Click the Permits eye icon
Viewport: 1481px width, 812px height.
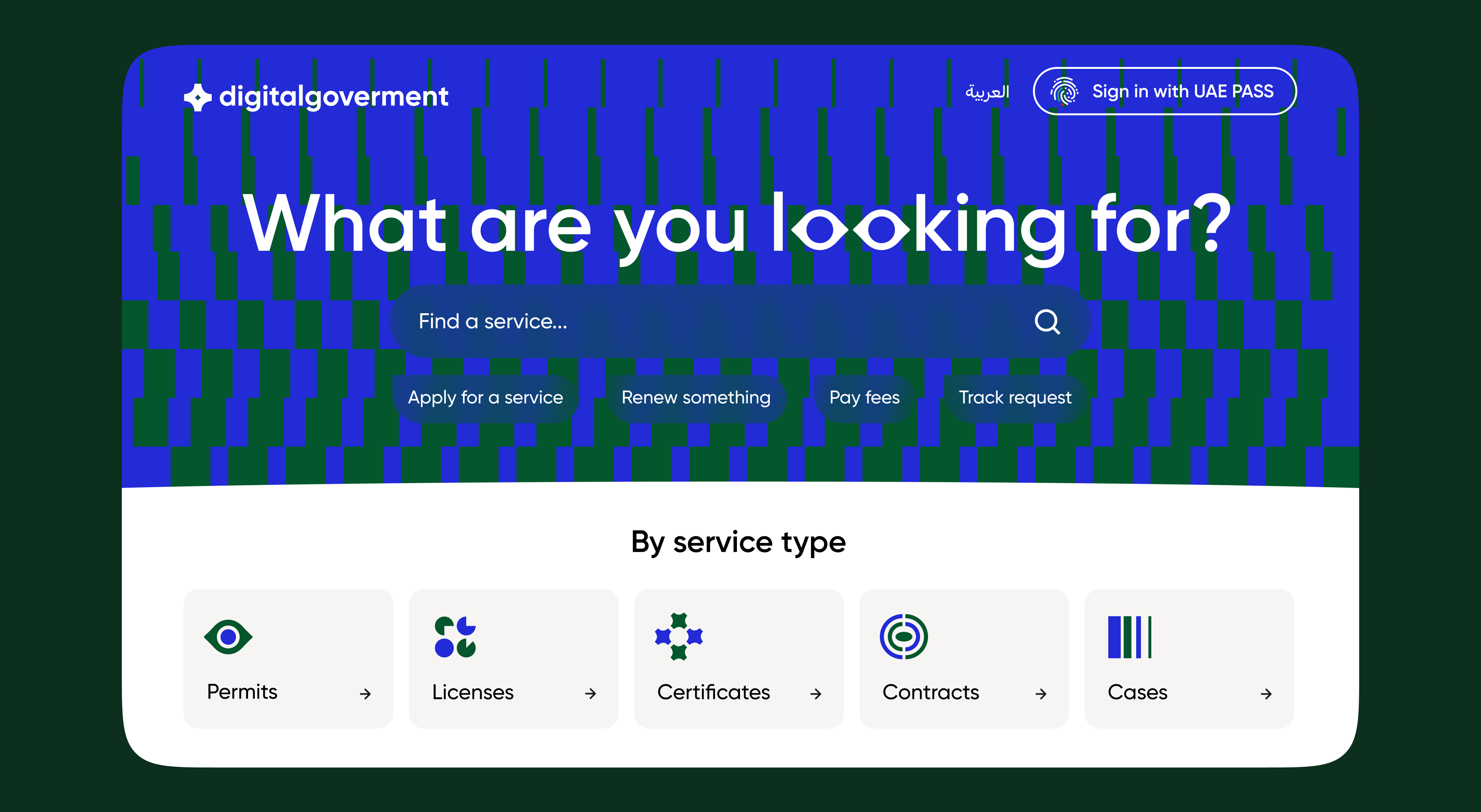coord(228,637)
